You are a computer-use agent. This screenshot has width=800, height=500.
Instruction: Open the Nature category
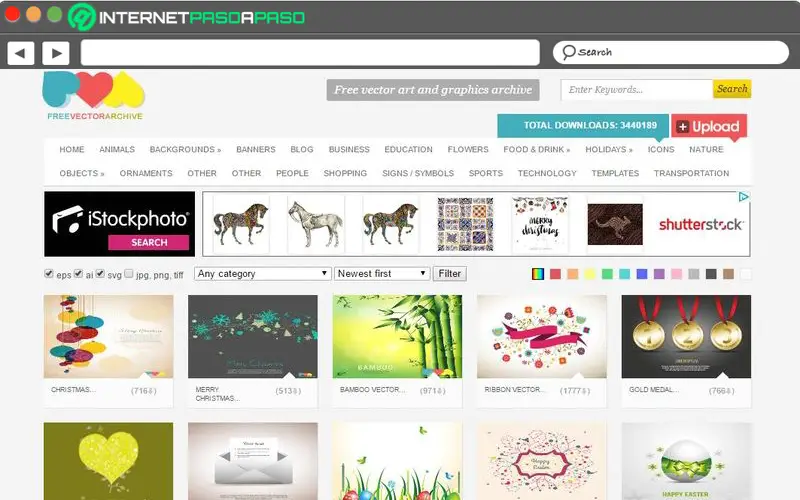tap(706, 149)
